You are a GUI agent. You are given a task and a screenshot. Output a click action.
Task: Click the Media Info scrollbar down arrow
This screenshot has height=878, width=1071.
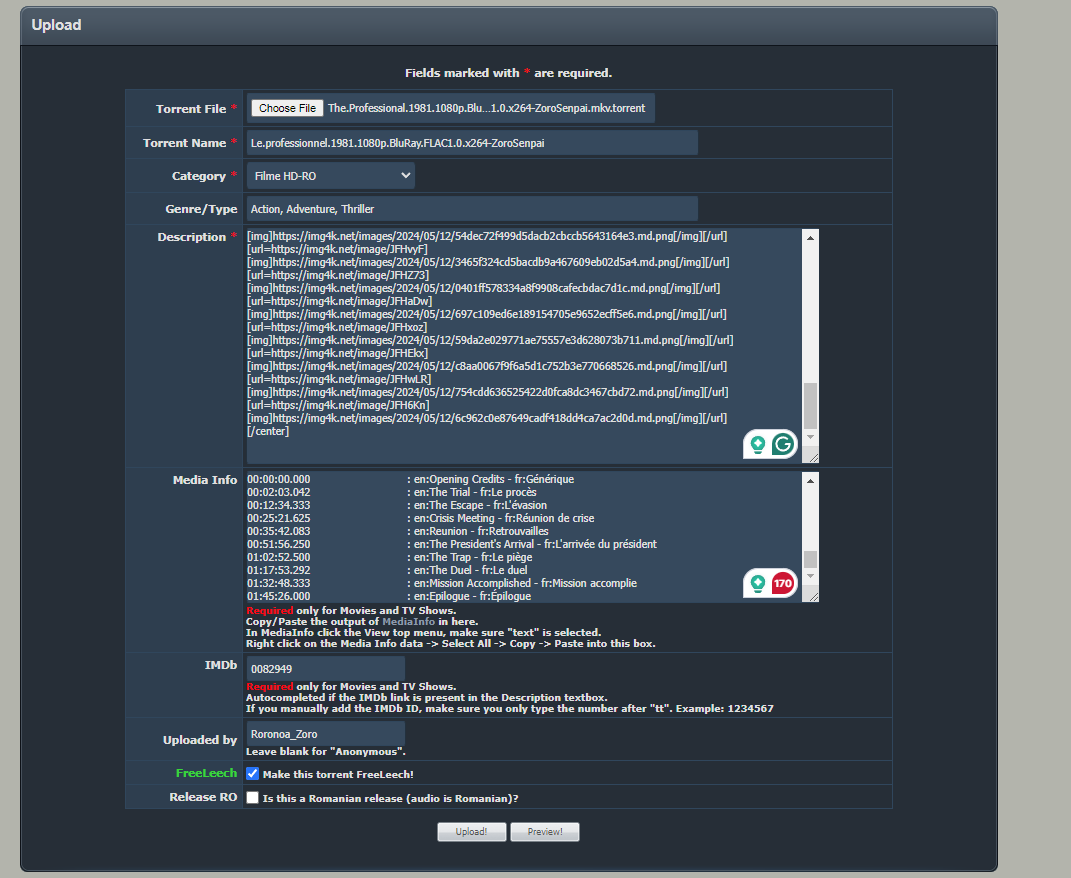[810, 577]
